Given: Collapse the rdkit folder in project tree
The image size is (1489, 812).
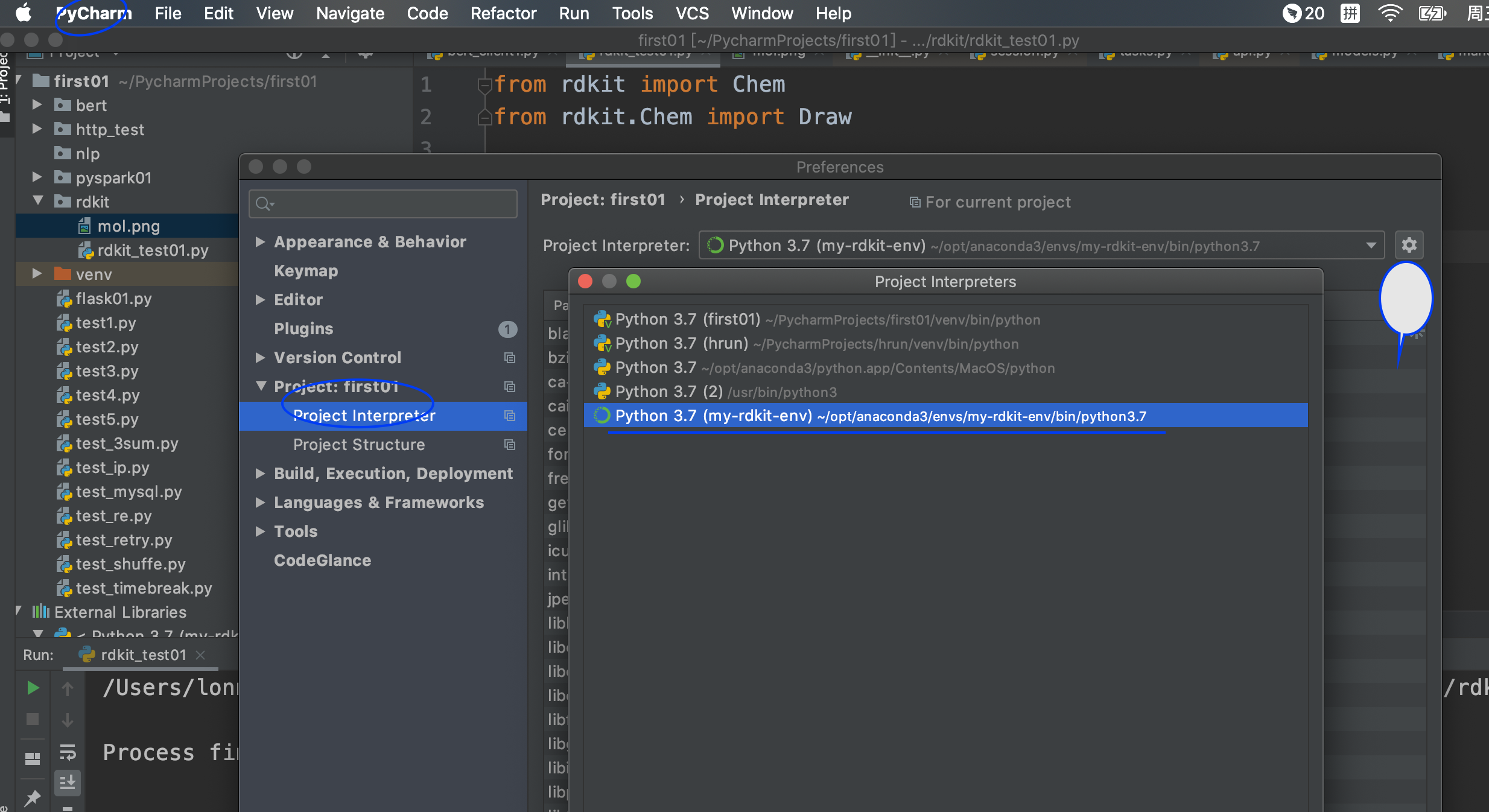Looking at the screenshot, I should pyautogui.click(x=37, y=201).
